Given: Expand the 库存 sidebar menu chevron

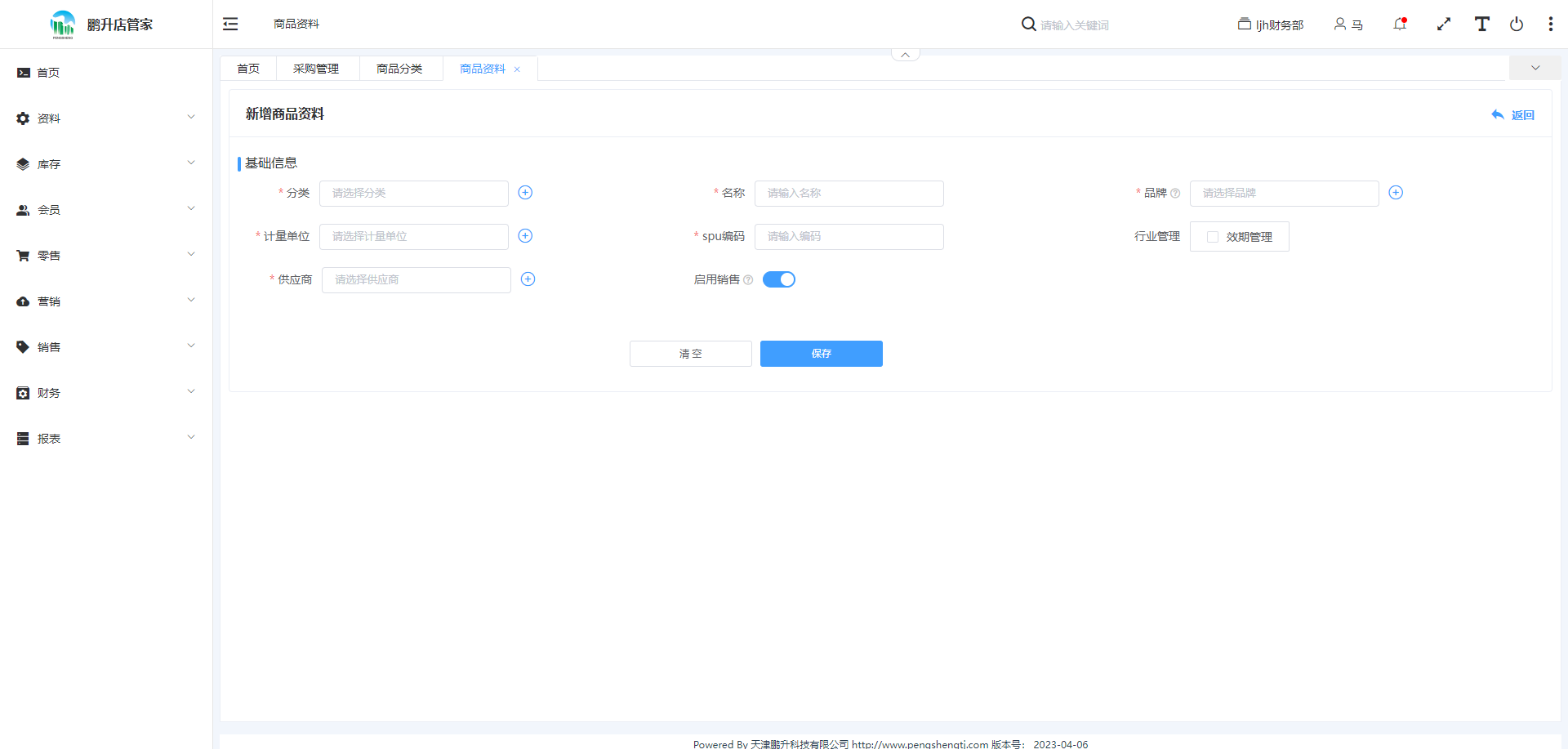Looking at the screenshot, I should point(191,163).
